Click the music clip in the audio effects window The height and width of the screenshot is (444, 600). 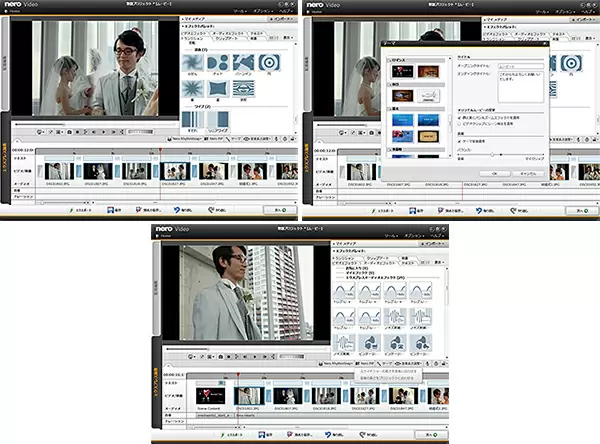point(214,415)
